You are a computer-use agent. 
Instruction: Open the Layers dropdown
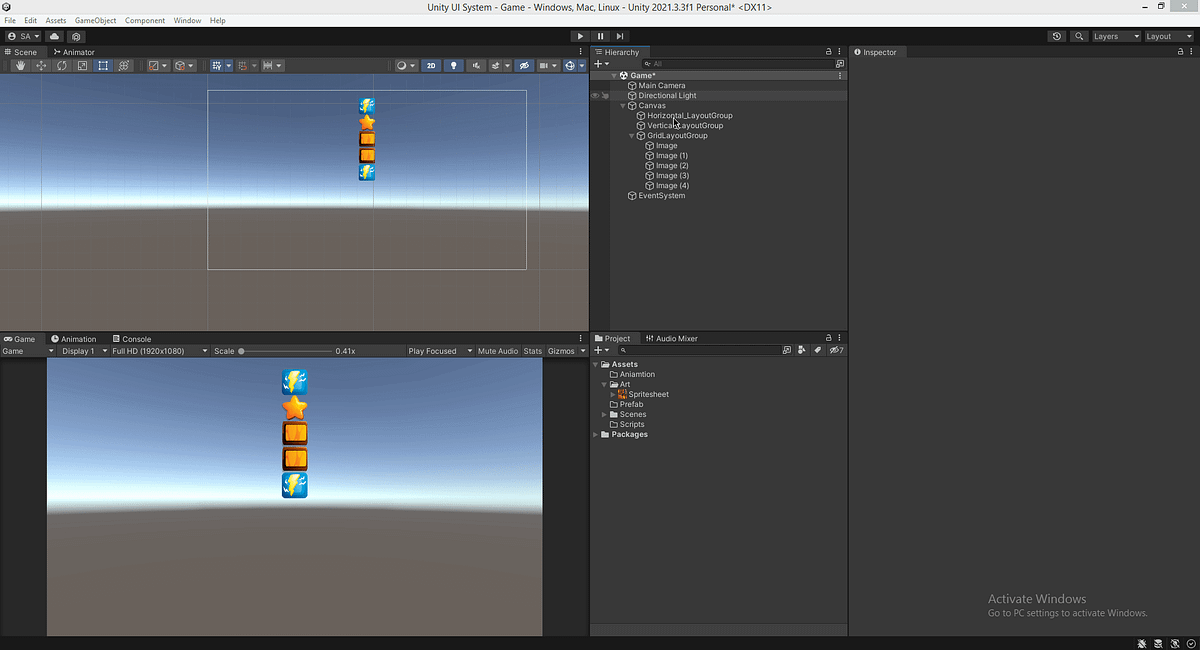tap(1115, 36)
